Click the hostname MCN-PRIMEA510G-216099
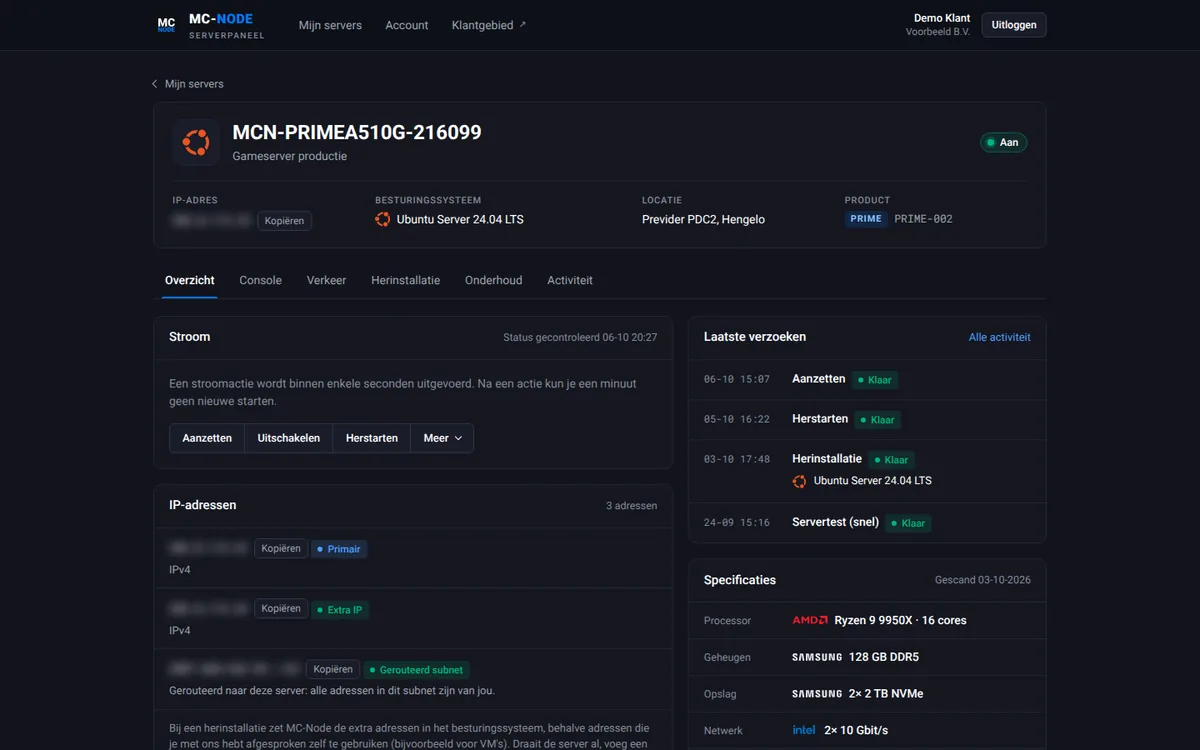 pyautogui.click(x=357, y=132)
